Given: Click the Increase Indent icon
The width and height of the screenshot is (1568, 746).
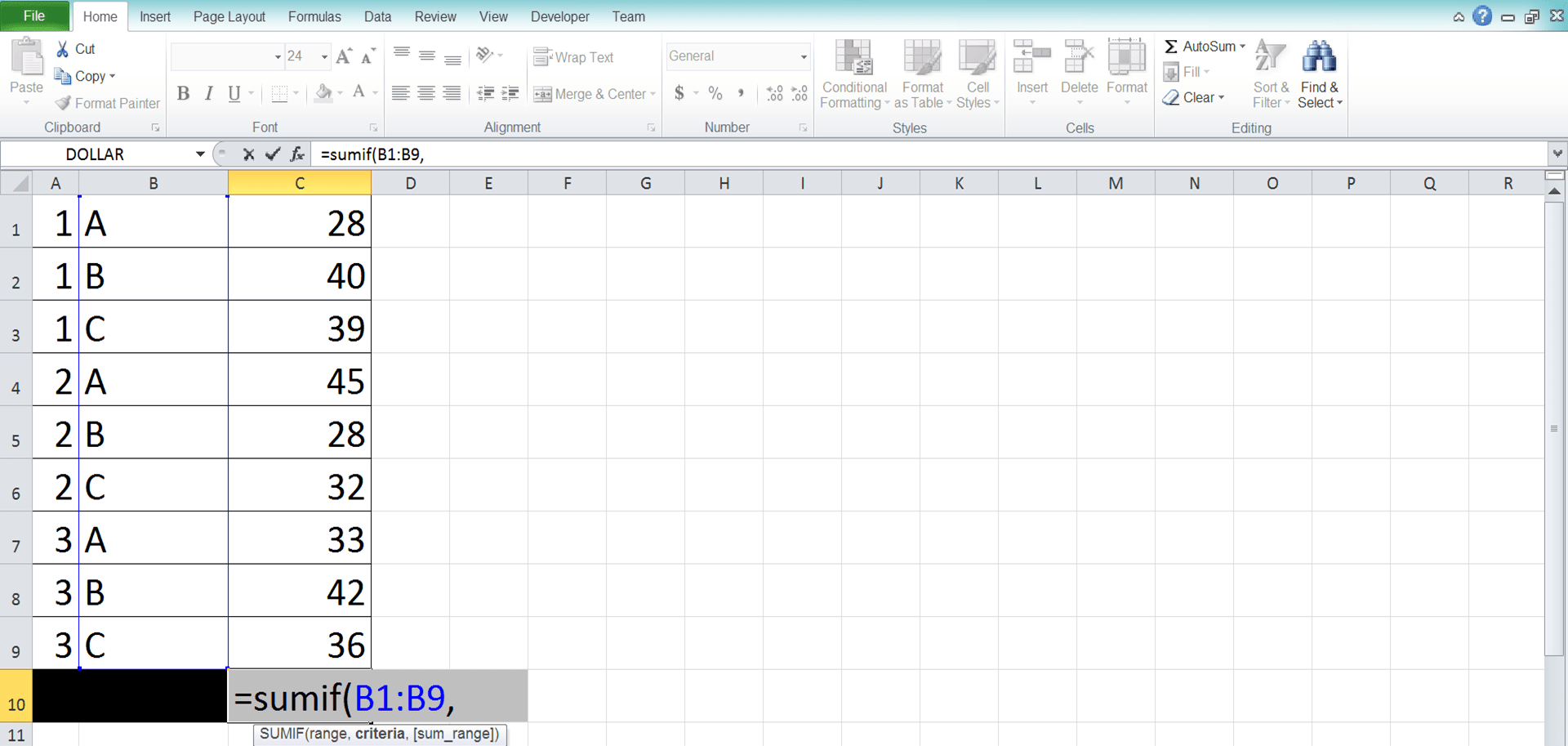Looking at the screenshot, I should [510, 93].
